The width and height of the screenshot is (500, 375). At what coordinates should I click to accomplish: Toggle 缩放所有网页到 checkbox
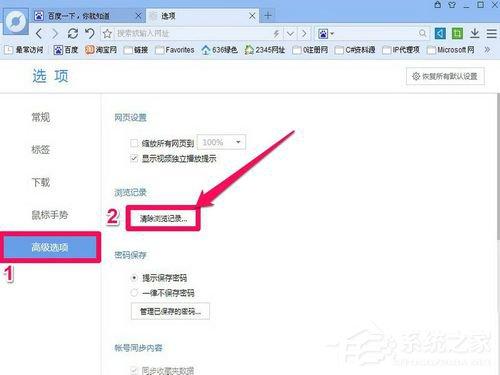pyautogui.click(x=134, y=143)
